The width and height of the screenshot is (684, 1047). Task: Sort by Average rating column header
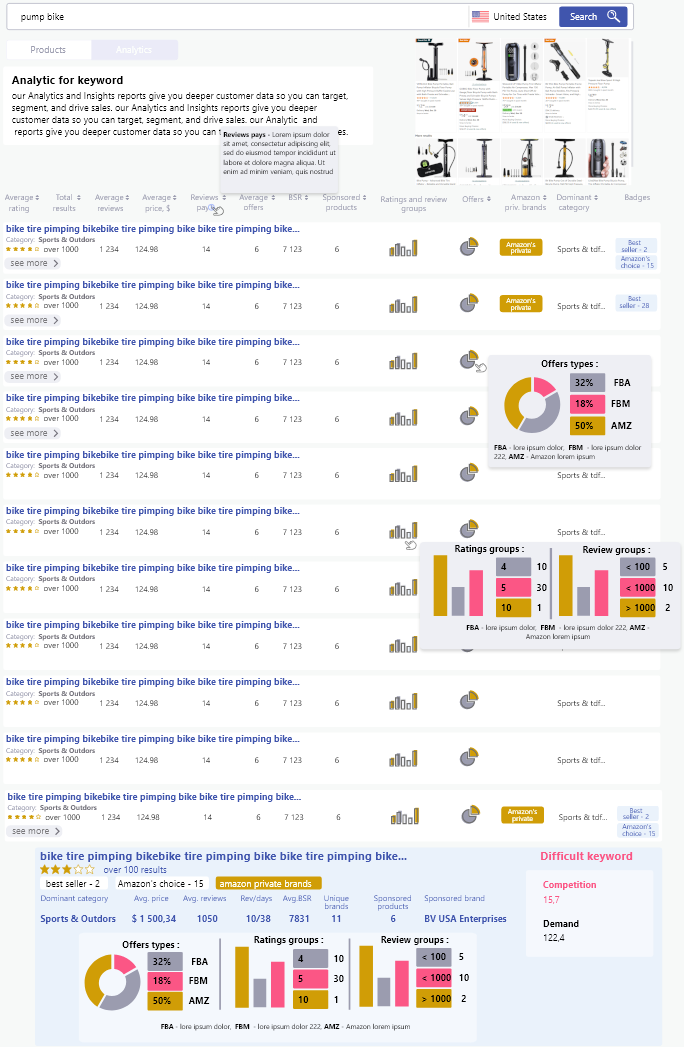pos(20,203)
